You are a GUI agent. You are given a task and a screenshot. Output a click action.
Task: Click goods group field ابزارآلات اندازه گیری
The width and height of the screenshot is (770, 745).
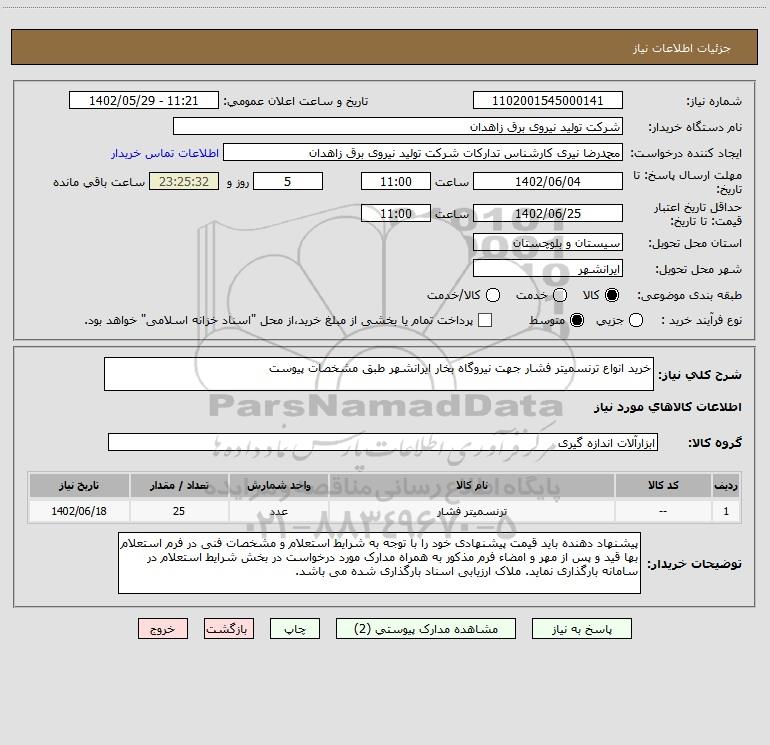[x=383, y=442]
